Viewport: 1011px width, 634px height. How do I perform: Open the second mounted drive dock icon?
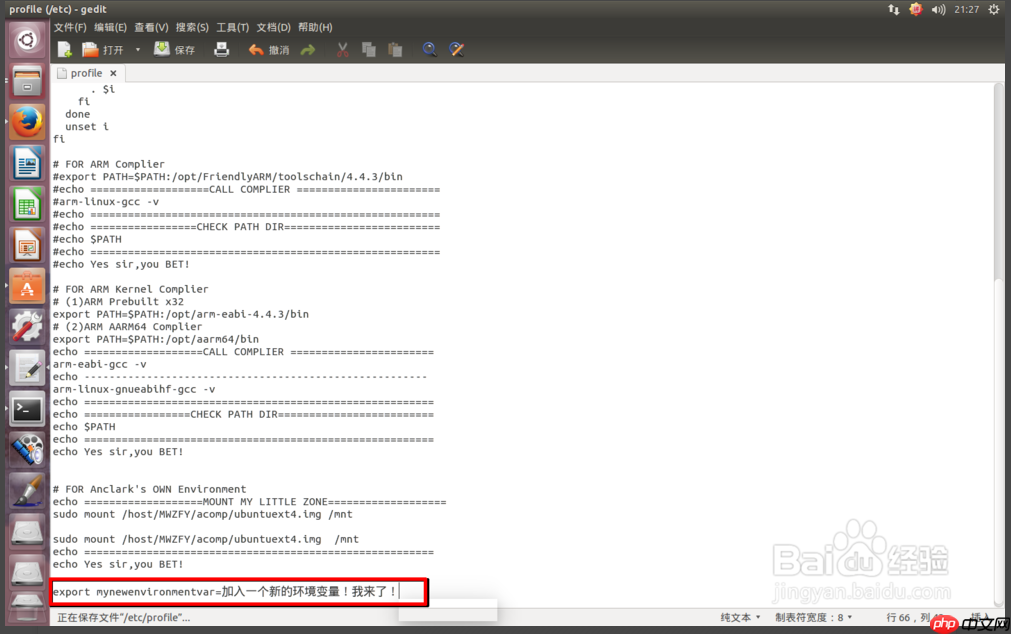tap(27, 572)
